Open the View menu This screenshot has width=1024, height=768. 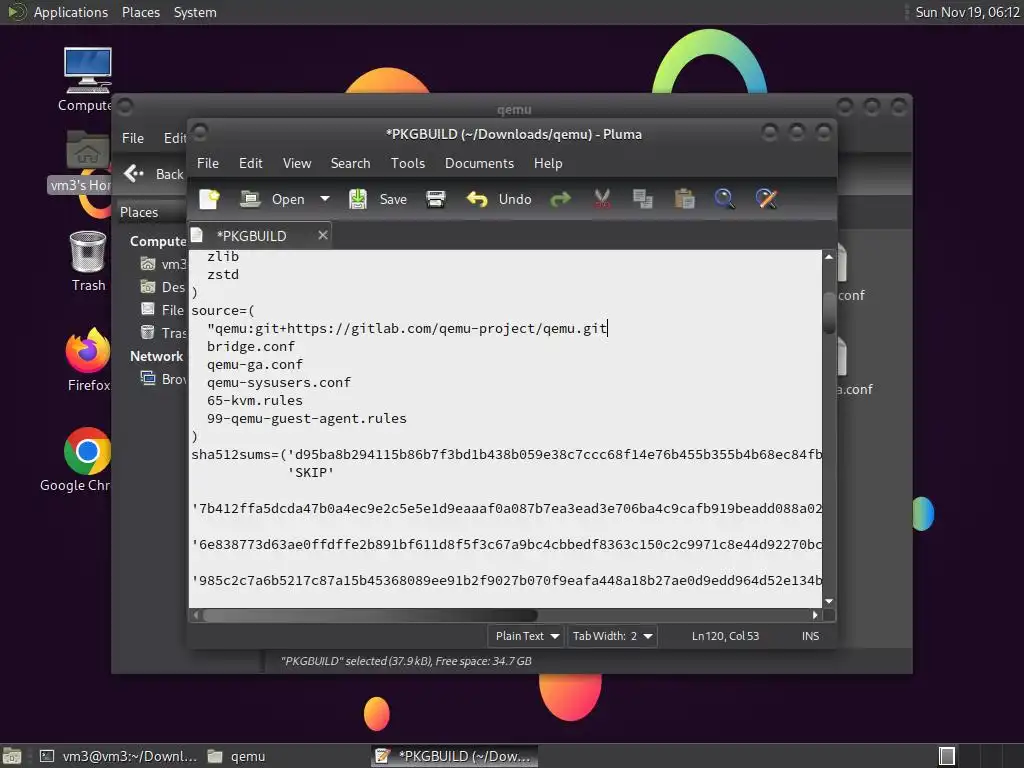[x=297, y=163]
